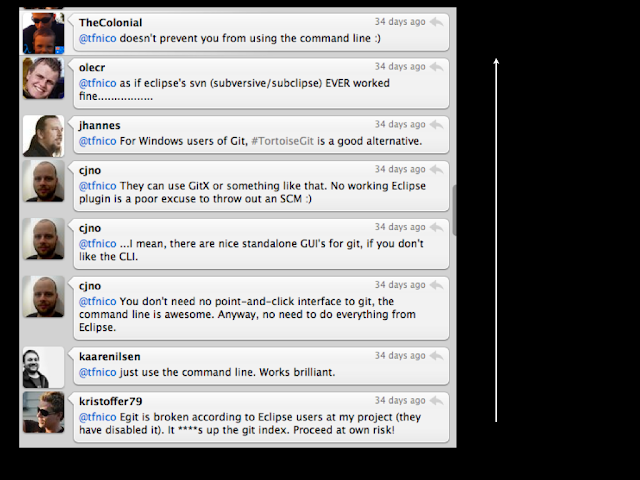Click @tfnico mention in TheColonial's tweet
This screenshot has height=480, width=640.
97,38
